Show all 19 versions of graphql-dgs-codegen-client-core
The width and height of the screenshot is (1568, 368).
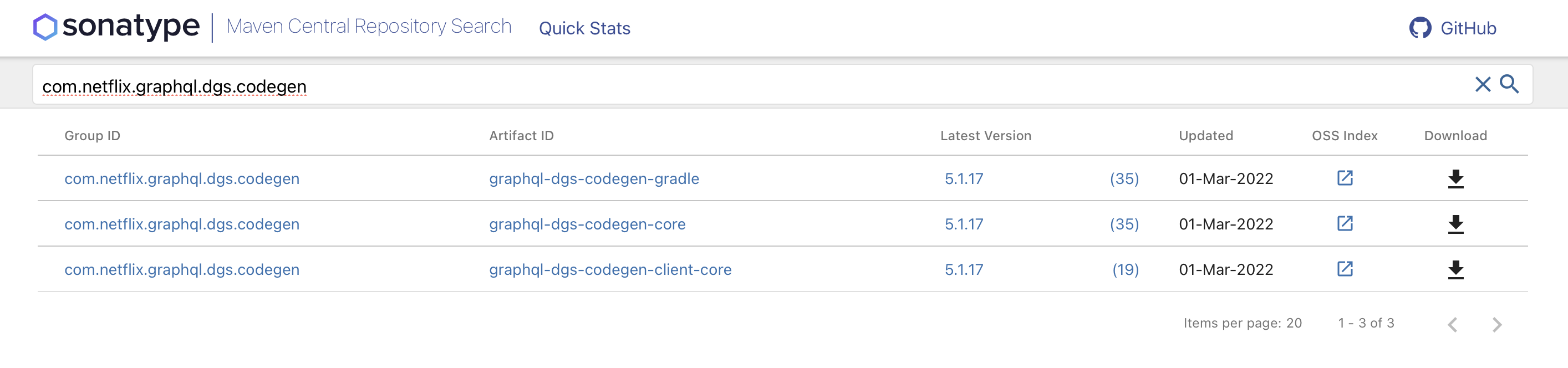click(1125, 269)
